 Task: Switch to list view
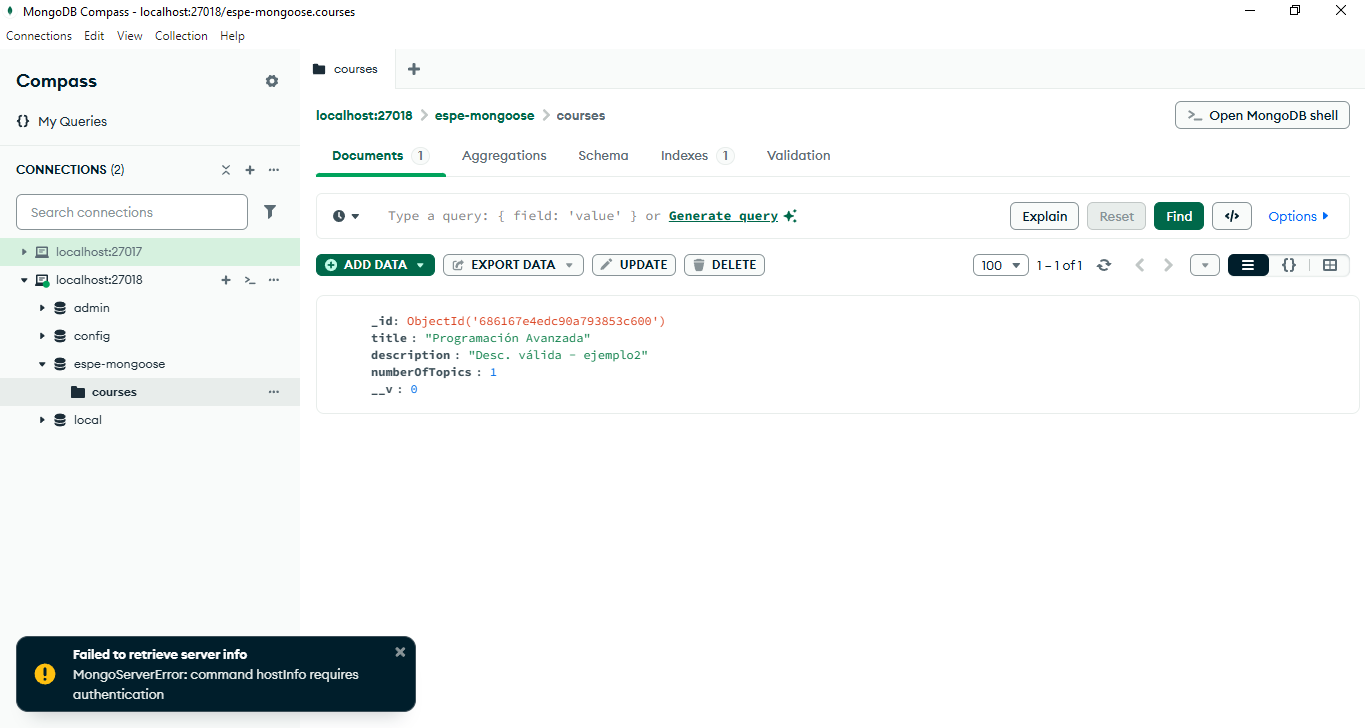click(x=1248, y=265)
